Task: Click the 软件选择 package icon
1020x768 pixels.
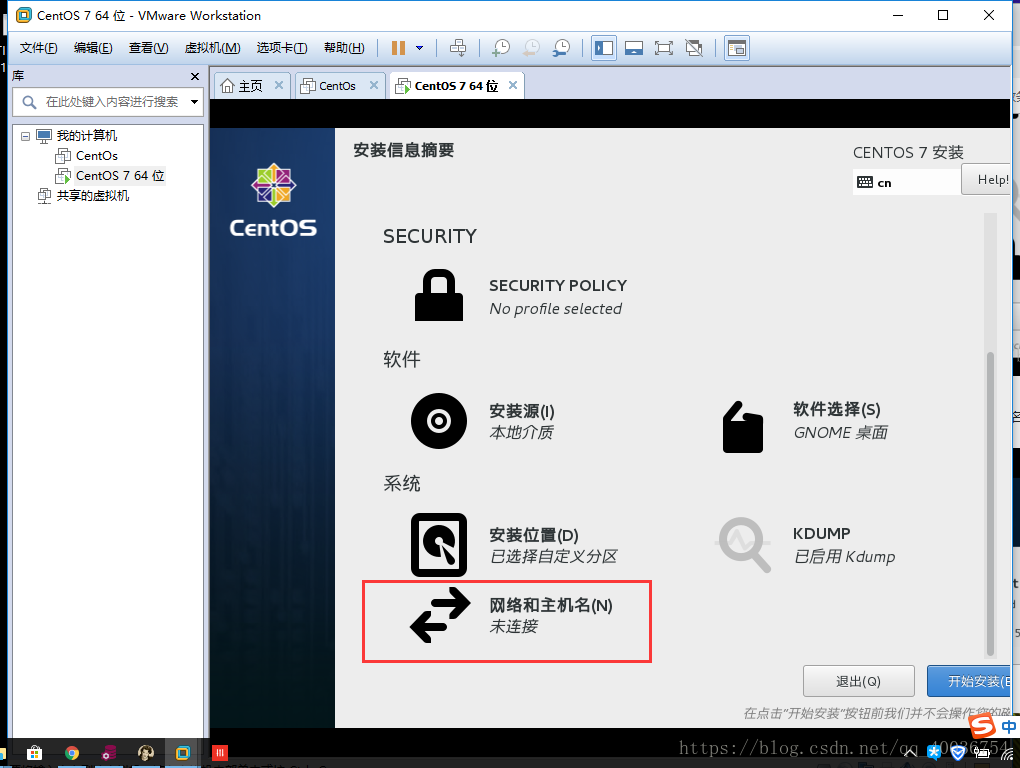Action: coord(743,427)
